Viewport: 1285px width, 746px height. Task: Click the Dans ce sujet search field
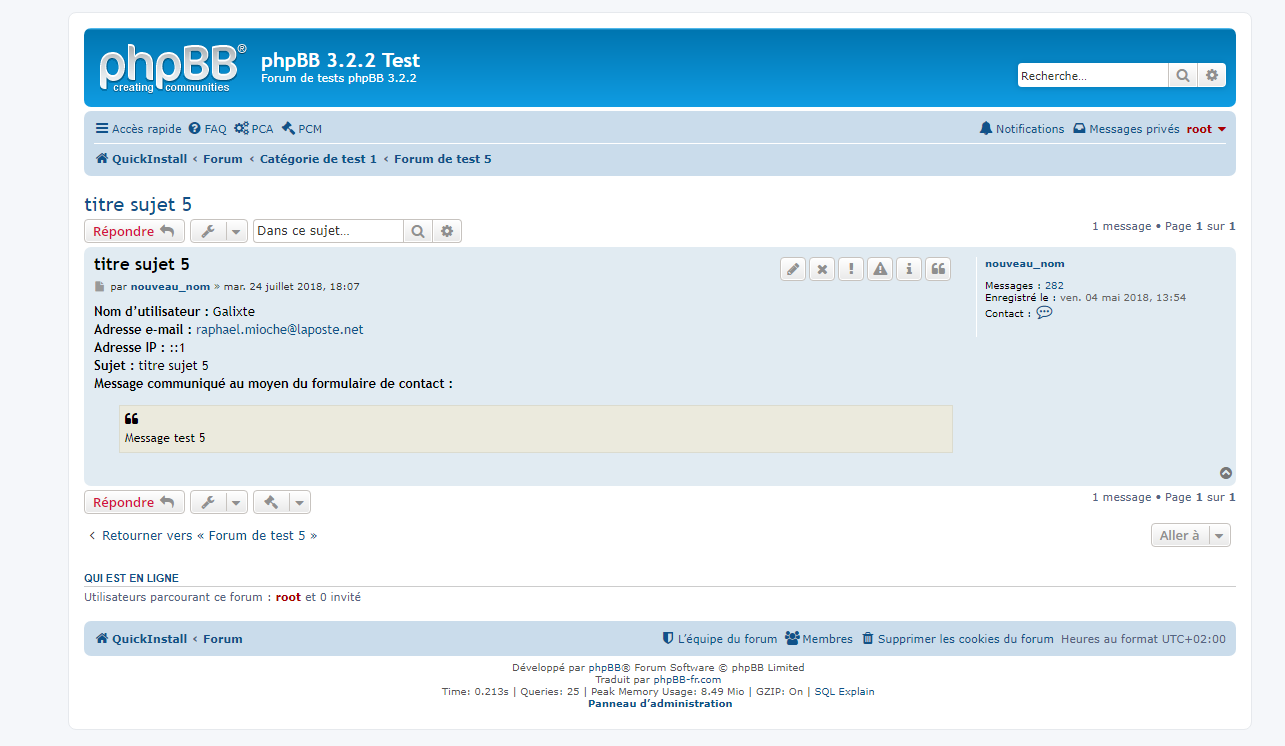click(x=328, y=232)
